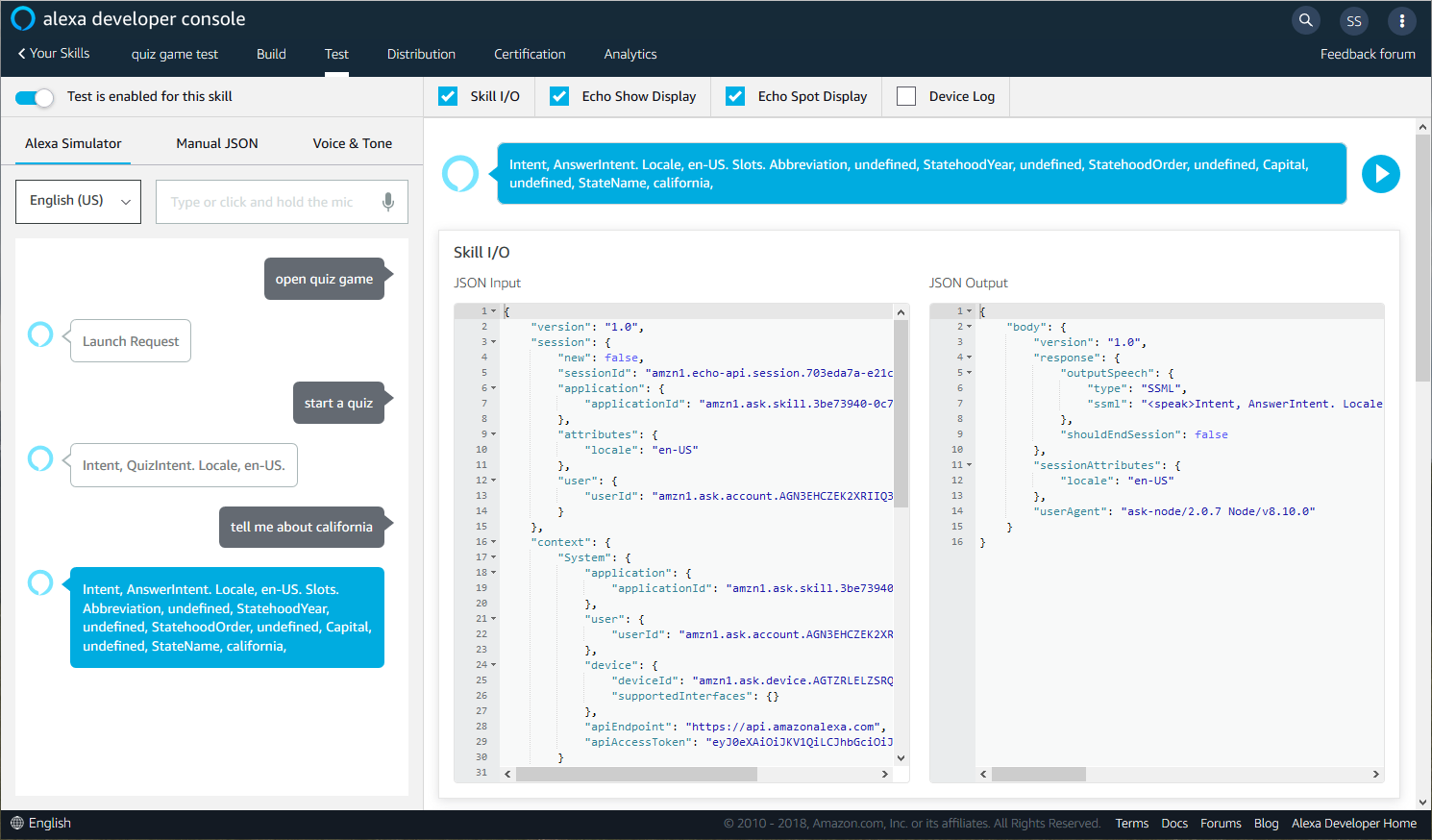
Task: Disable the Test is enabled toggle
Action: 34,96
